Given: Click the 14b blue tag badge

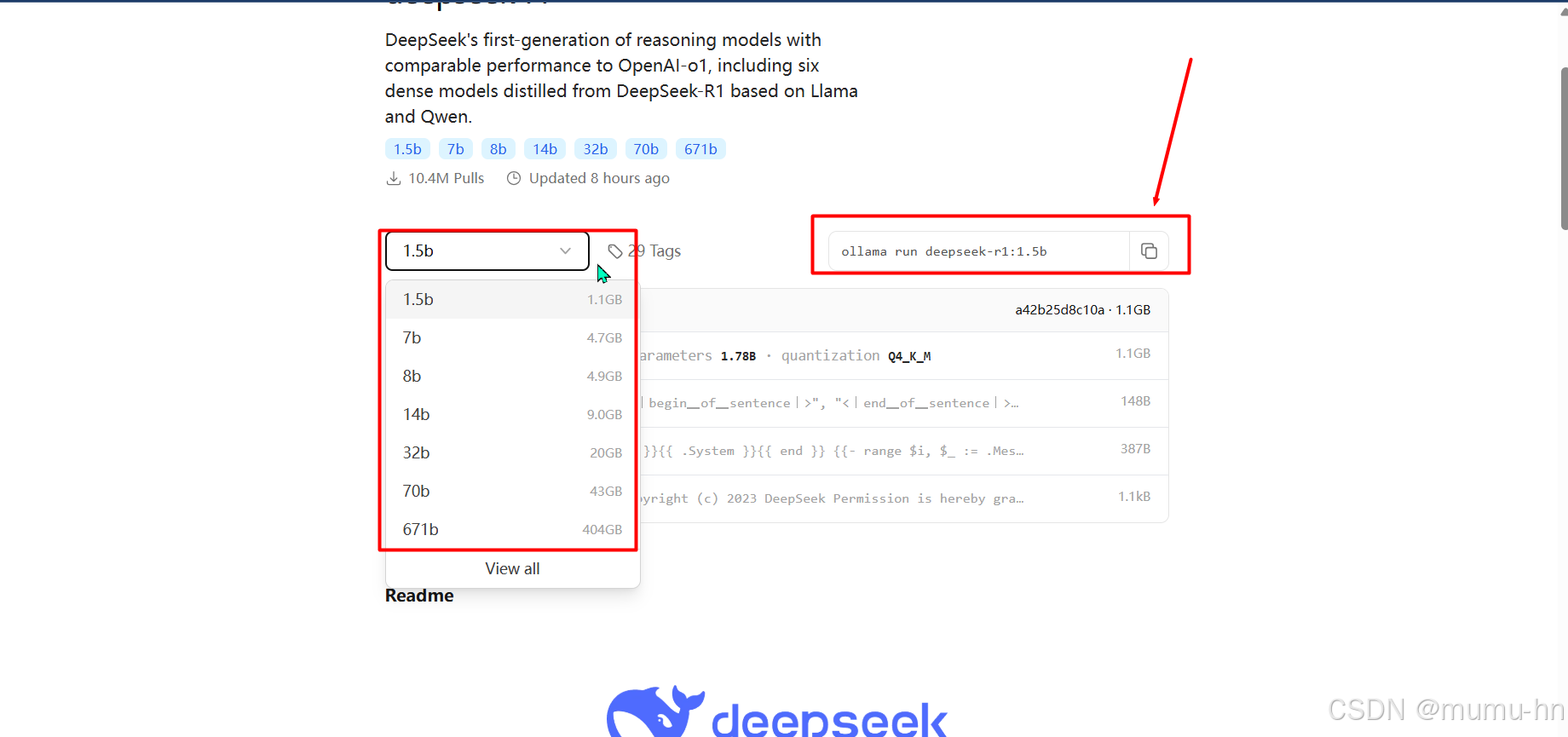Looking at the screenshot, I should click(545, 149).
